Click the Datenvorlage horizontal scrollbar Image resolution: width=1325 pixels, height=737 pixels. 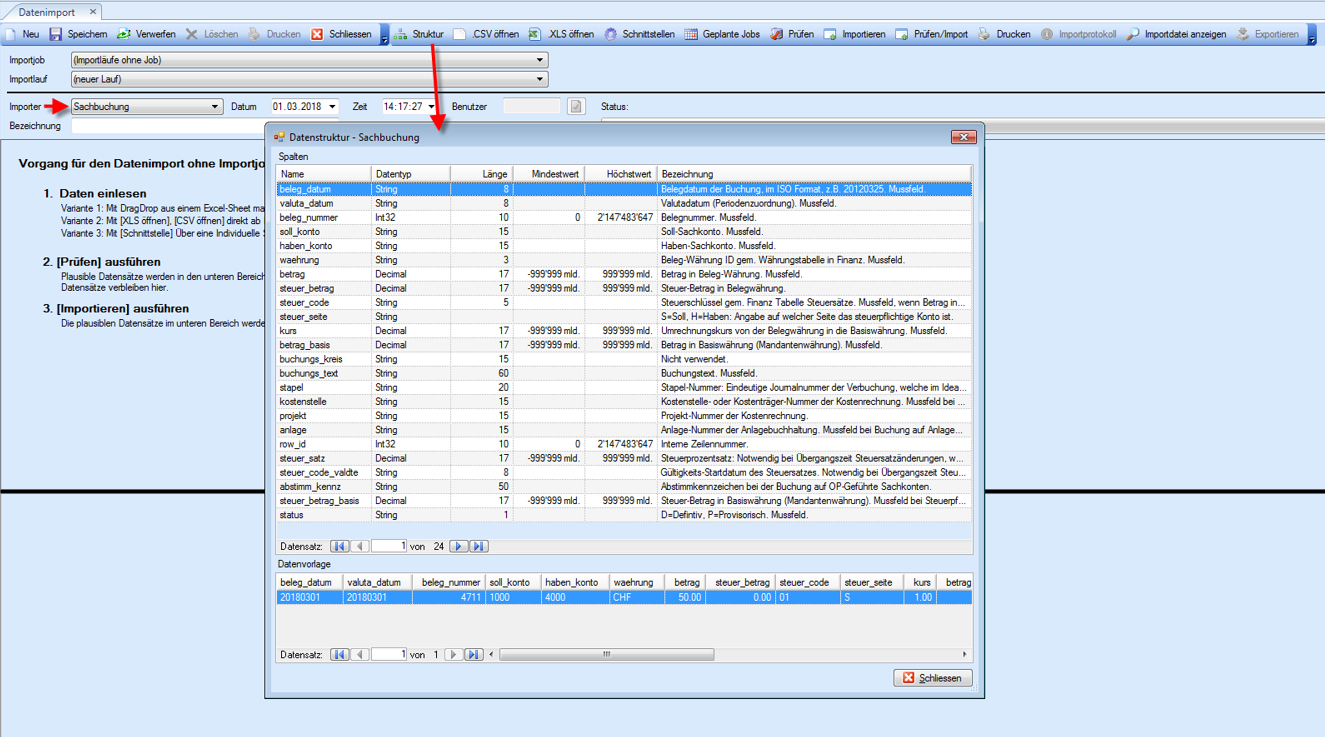pyautogui.click(x=606, y=655)
